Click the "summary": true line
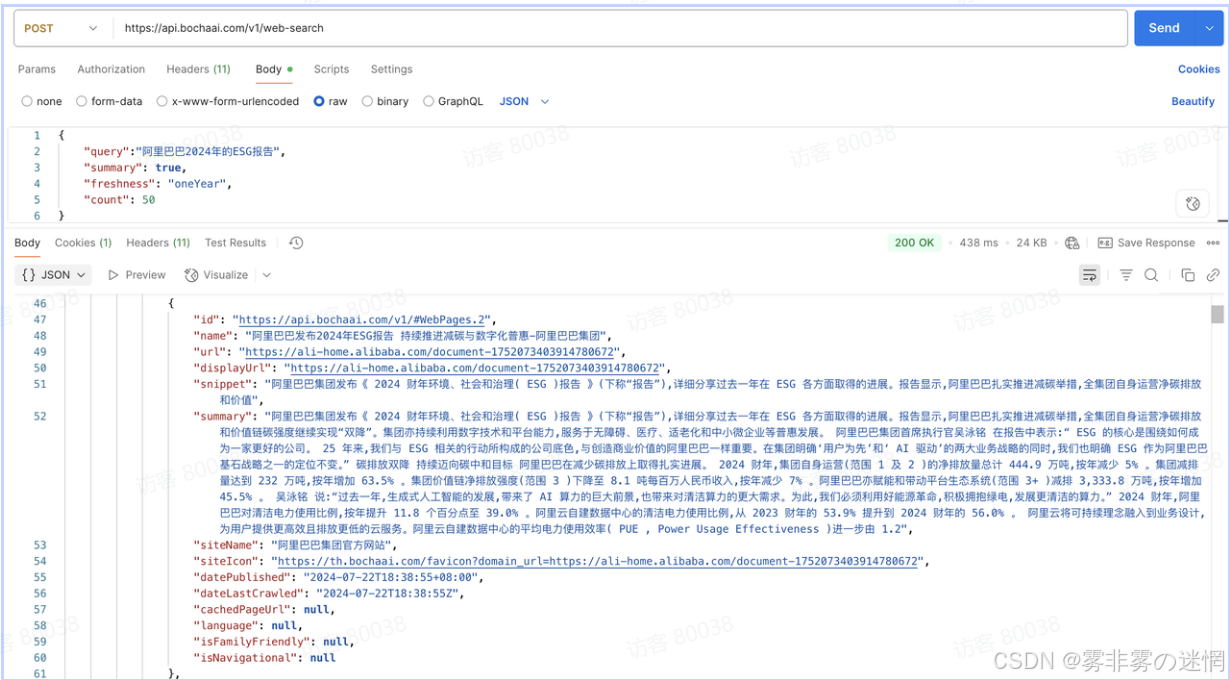The height and width of the screenshot is (680, 1229). coord(135,168)
